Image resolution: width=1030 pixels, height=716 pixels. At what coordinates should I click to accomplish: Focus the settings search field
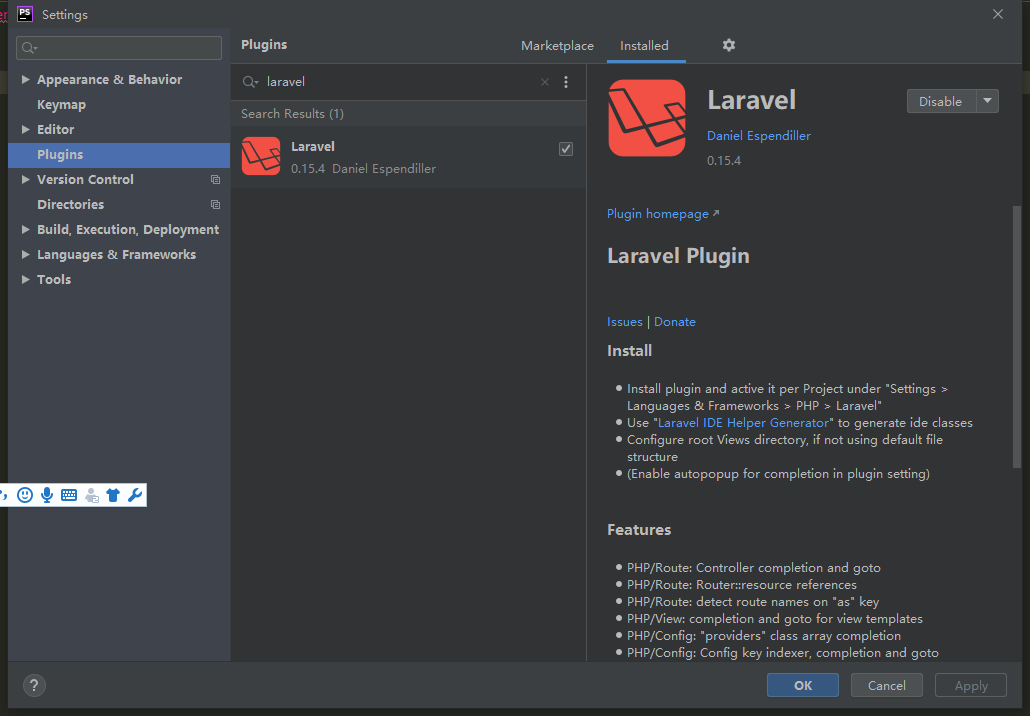(x=119, y=48)
